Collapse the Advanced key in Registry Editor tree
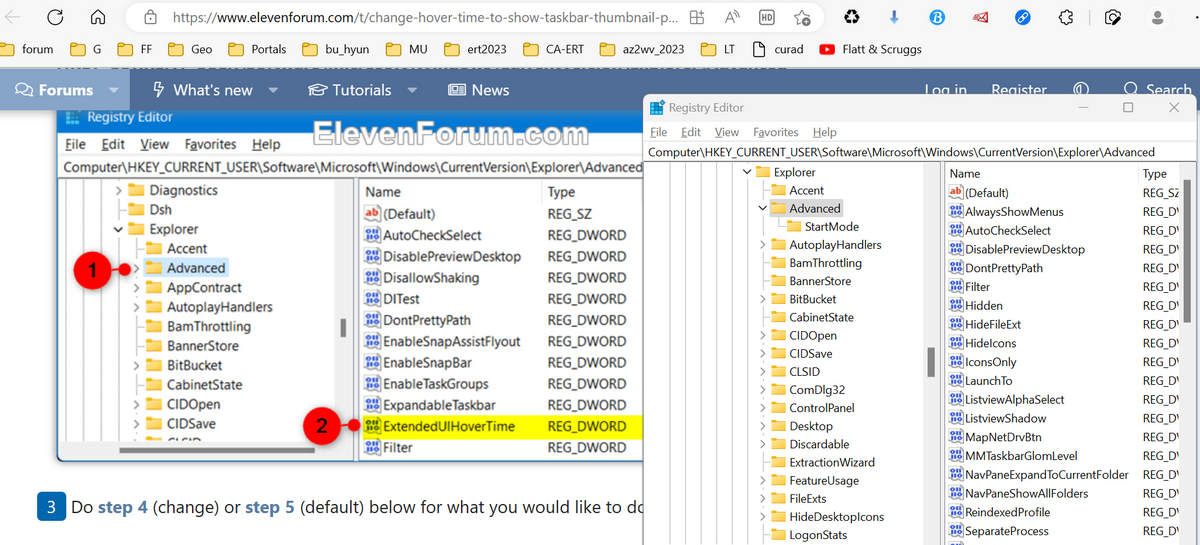The width and height of the screenshot is (1200, 545). [762, 208]
